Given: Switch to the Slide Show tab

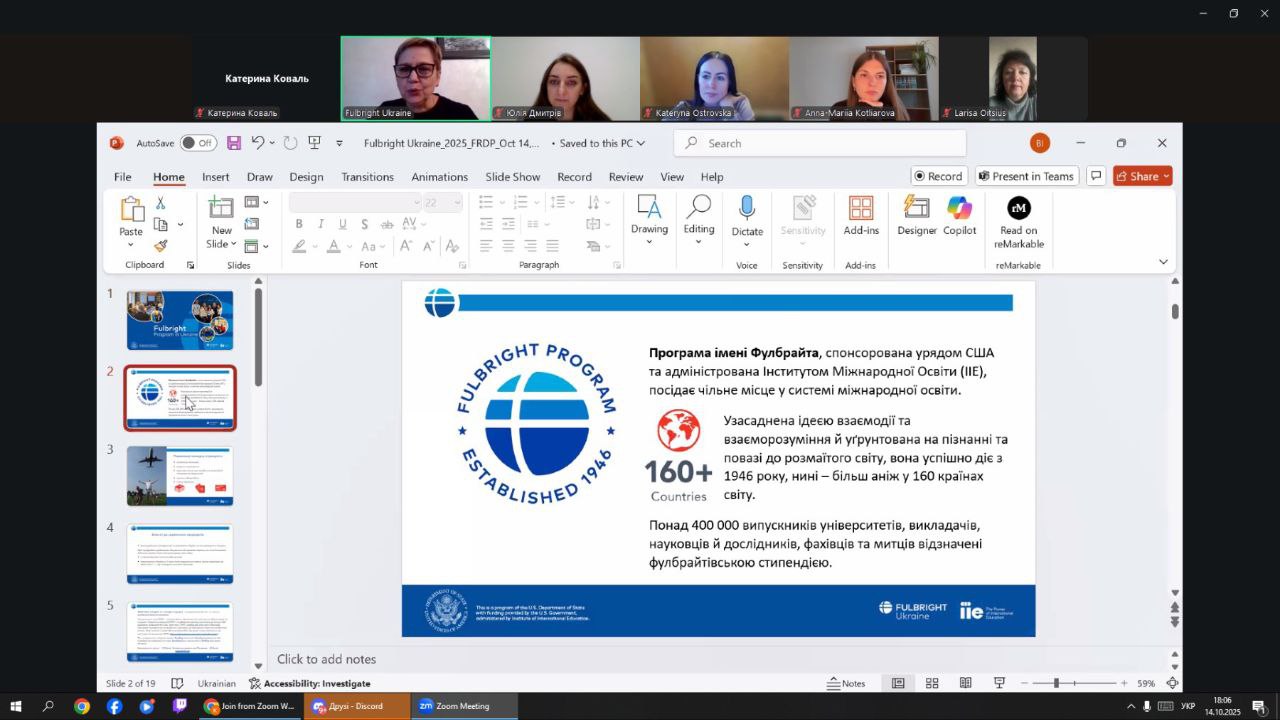Looking at the screenshot, I should (512, 177).
